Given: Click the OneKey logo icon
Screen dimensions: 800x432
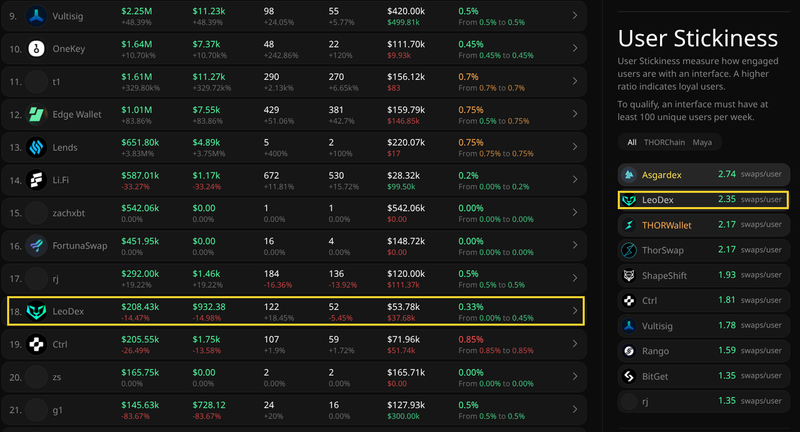Looking at the screenshot, I should pos(36,49).
